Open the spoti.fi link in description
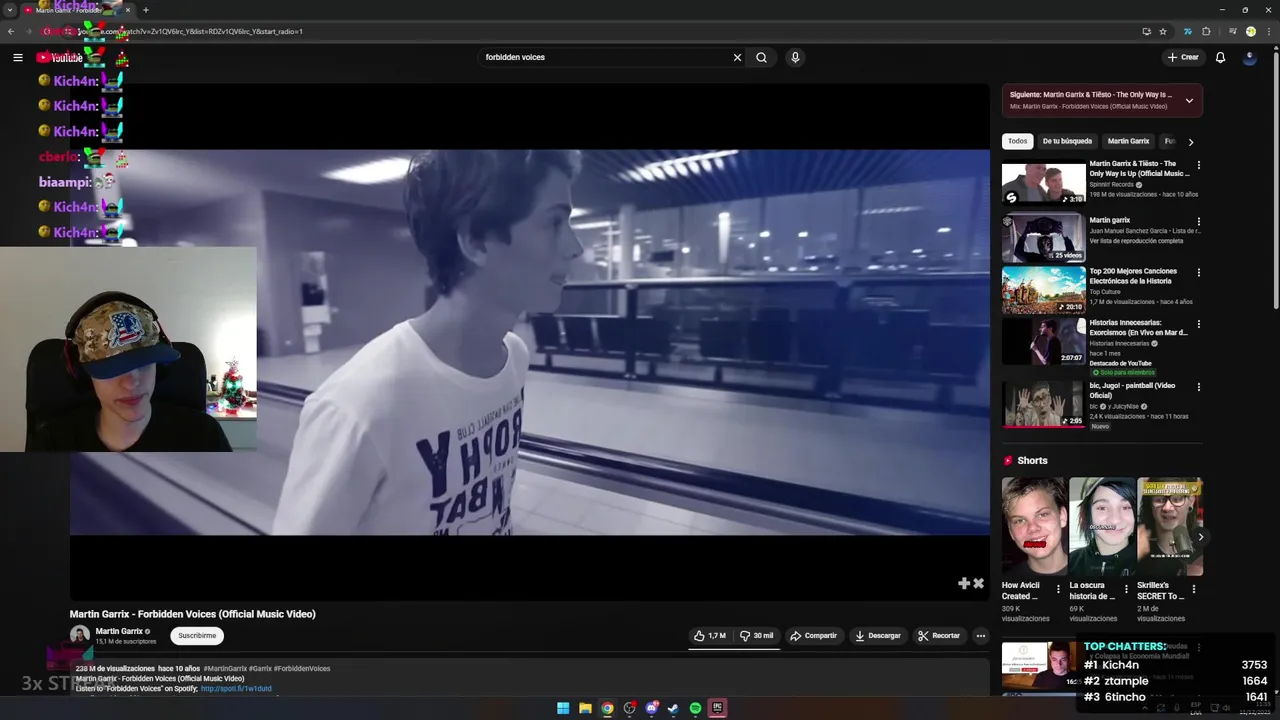The width and height of the screenshot is (1280, 720). click(x=236, y=689)
